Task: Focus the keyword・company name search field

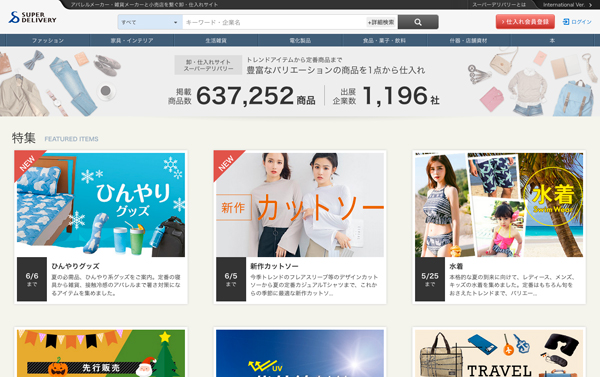Action: click(274, 22)
